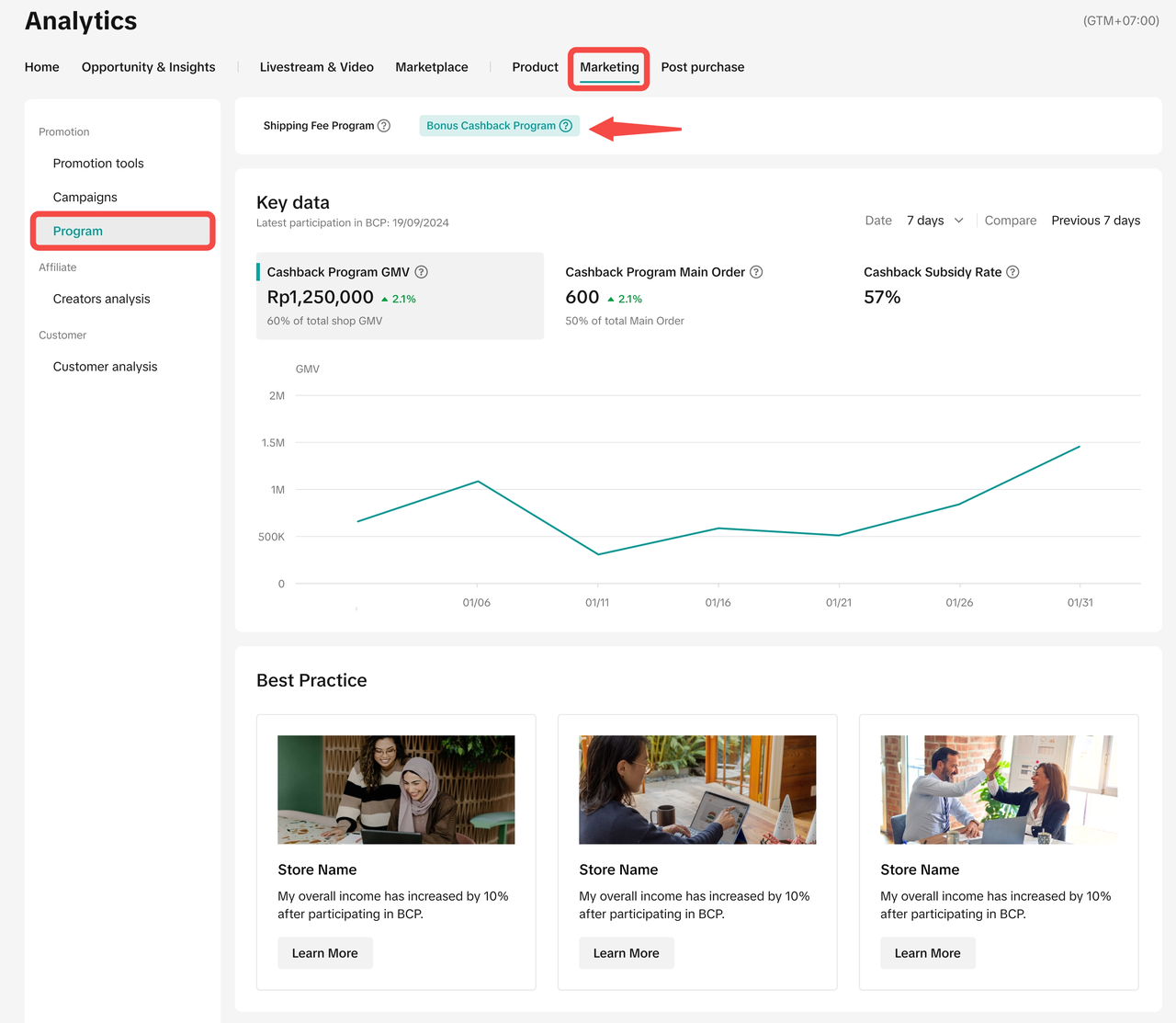
Task: Open the Post purchase tab
Action: pyautogui.click(x=703, y=67)
